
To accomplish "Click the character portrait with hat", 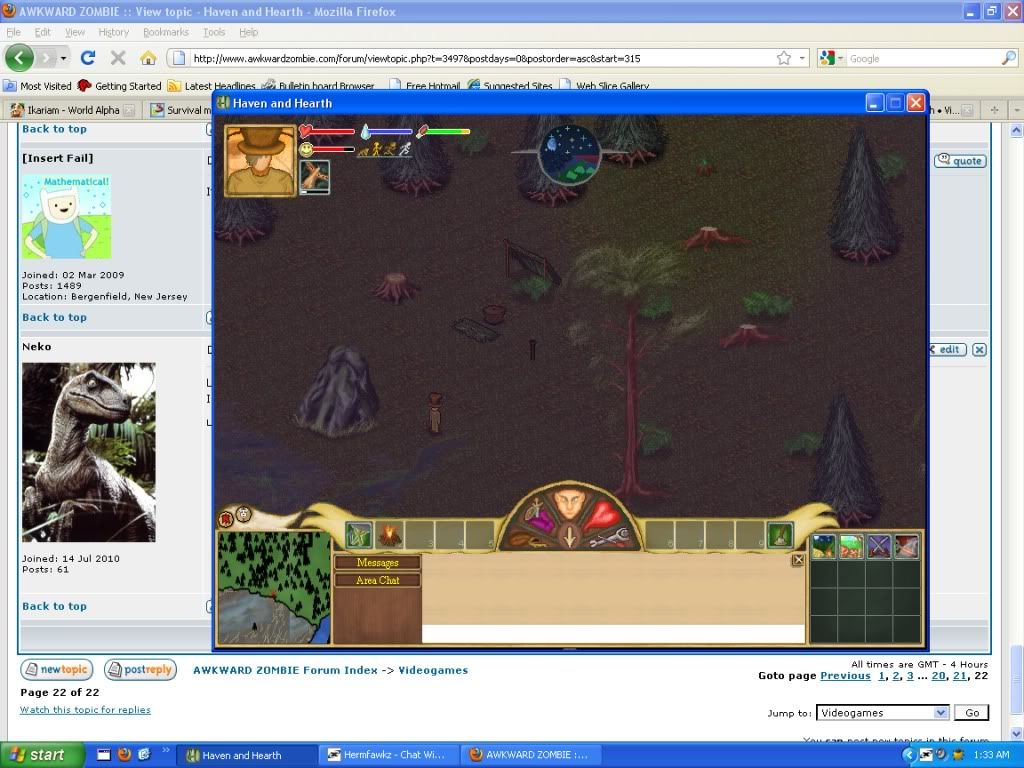I will pos(260,160).
